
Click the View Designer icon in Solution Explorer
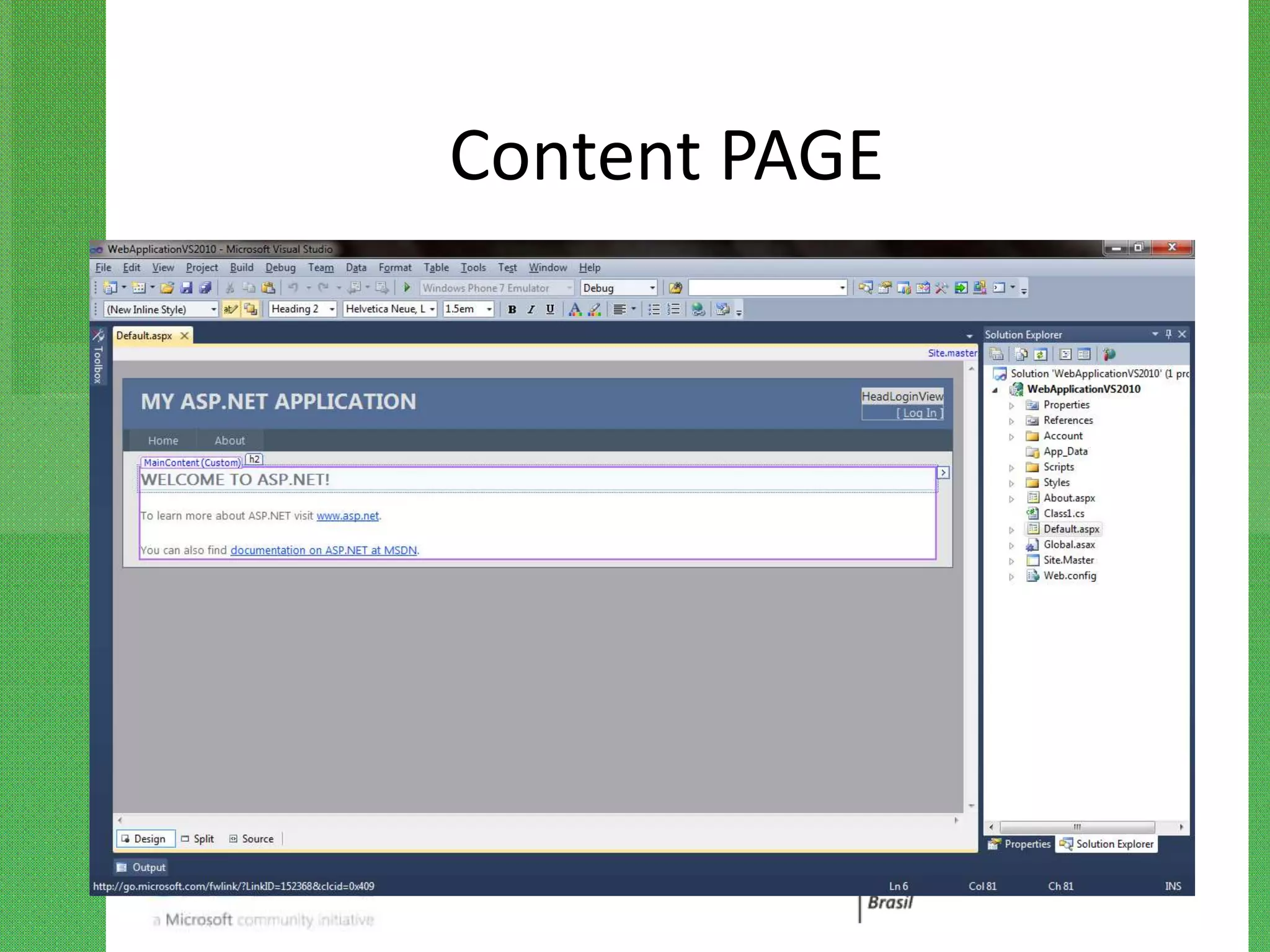click(x=1084, y=355)
